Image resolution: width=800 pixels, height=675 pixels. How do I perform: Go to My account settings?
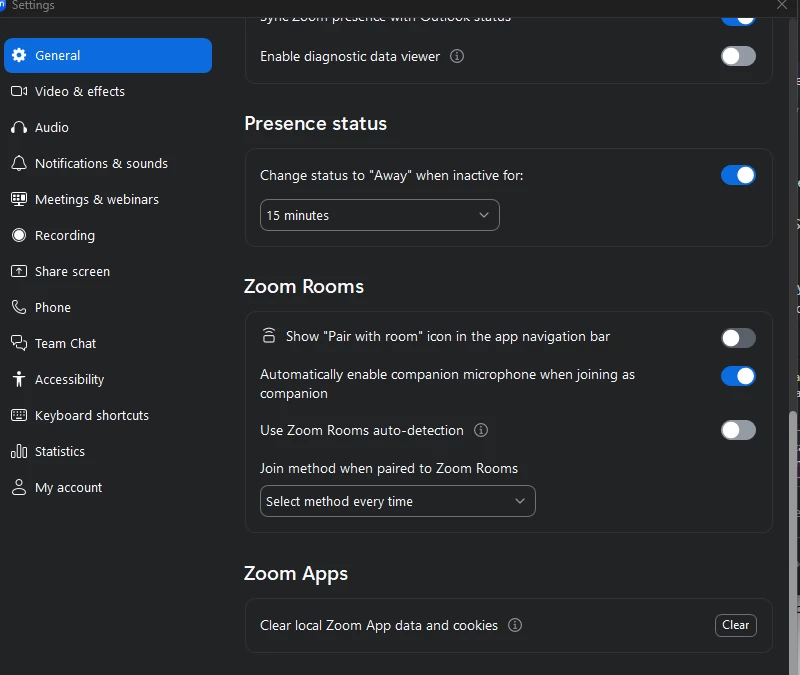(108, 487)
